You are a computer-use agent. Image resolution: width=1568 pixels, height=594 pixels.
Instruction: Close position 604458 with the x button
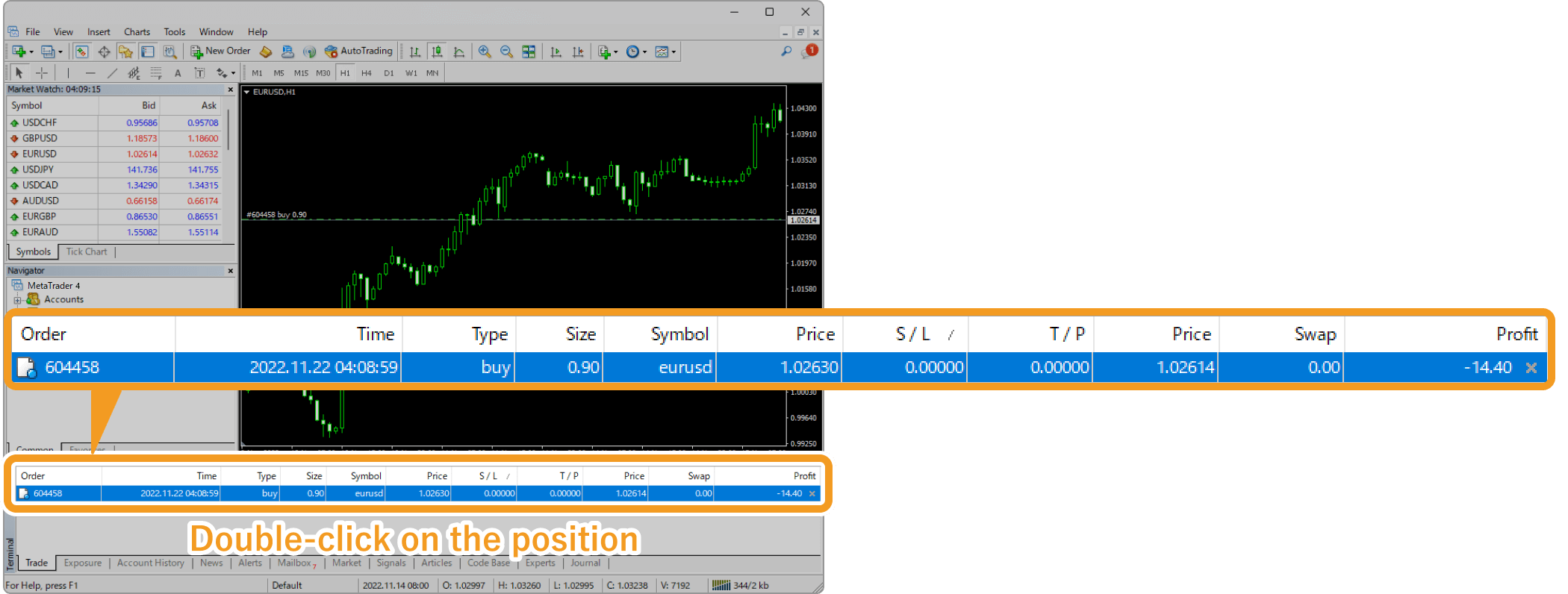[x=812, y=493]
